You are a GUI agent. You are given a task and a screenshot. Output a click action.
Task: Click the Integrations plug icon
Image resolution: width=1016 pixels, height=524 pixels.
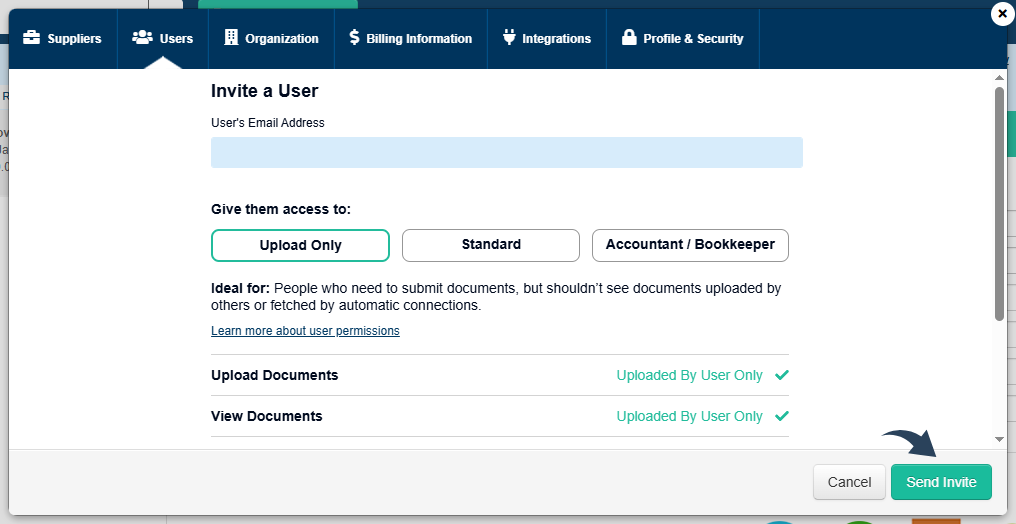(509, 38)
